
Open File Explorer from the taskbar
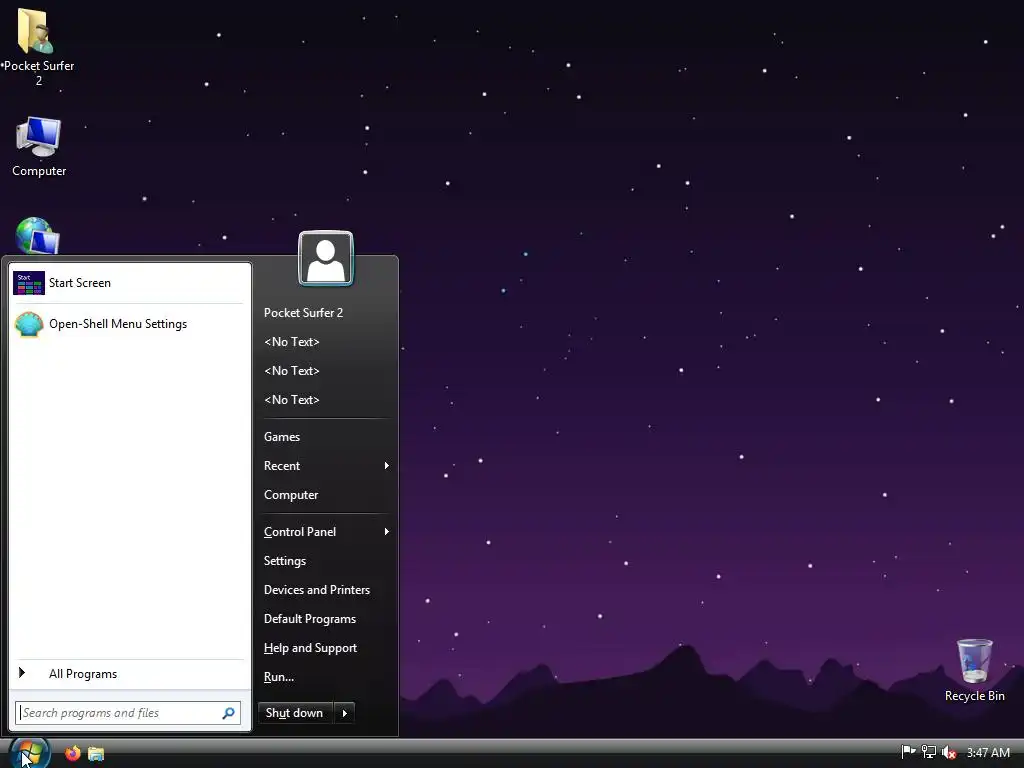96,754
